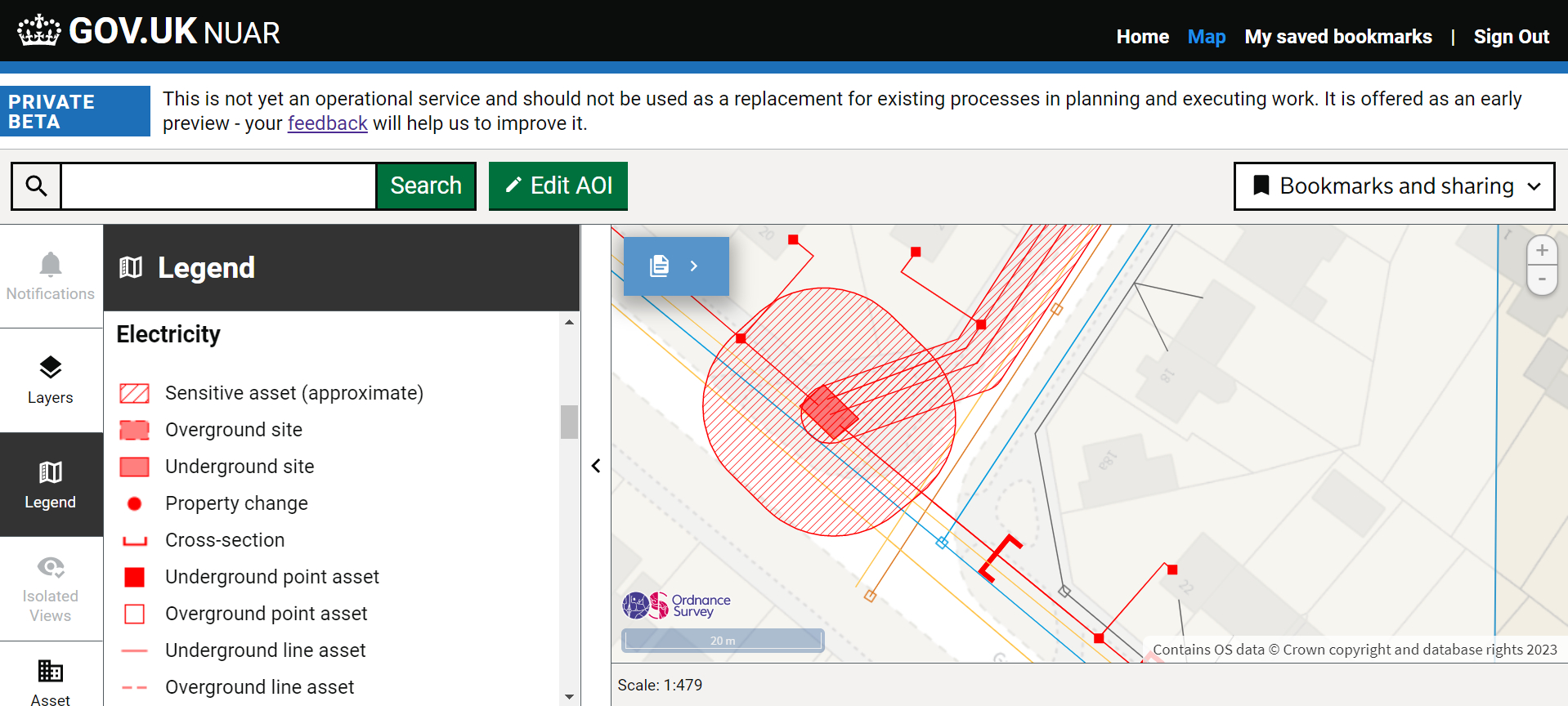The width and height of the screenshot is (1568, 706).
Task: Zoom in on the map
Action: 1541,251
